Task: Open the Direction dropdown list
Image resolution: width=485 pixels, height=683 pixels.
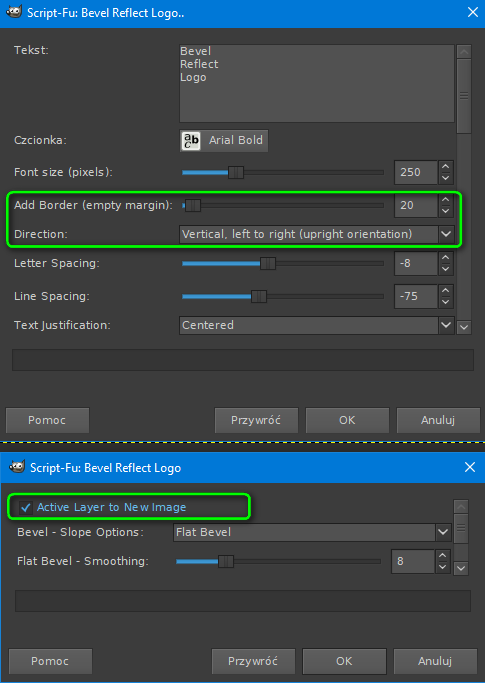Action: pyautogui.click(x=317, y=234)
